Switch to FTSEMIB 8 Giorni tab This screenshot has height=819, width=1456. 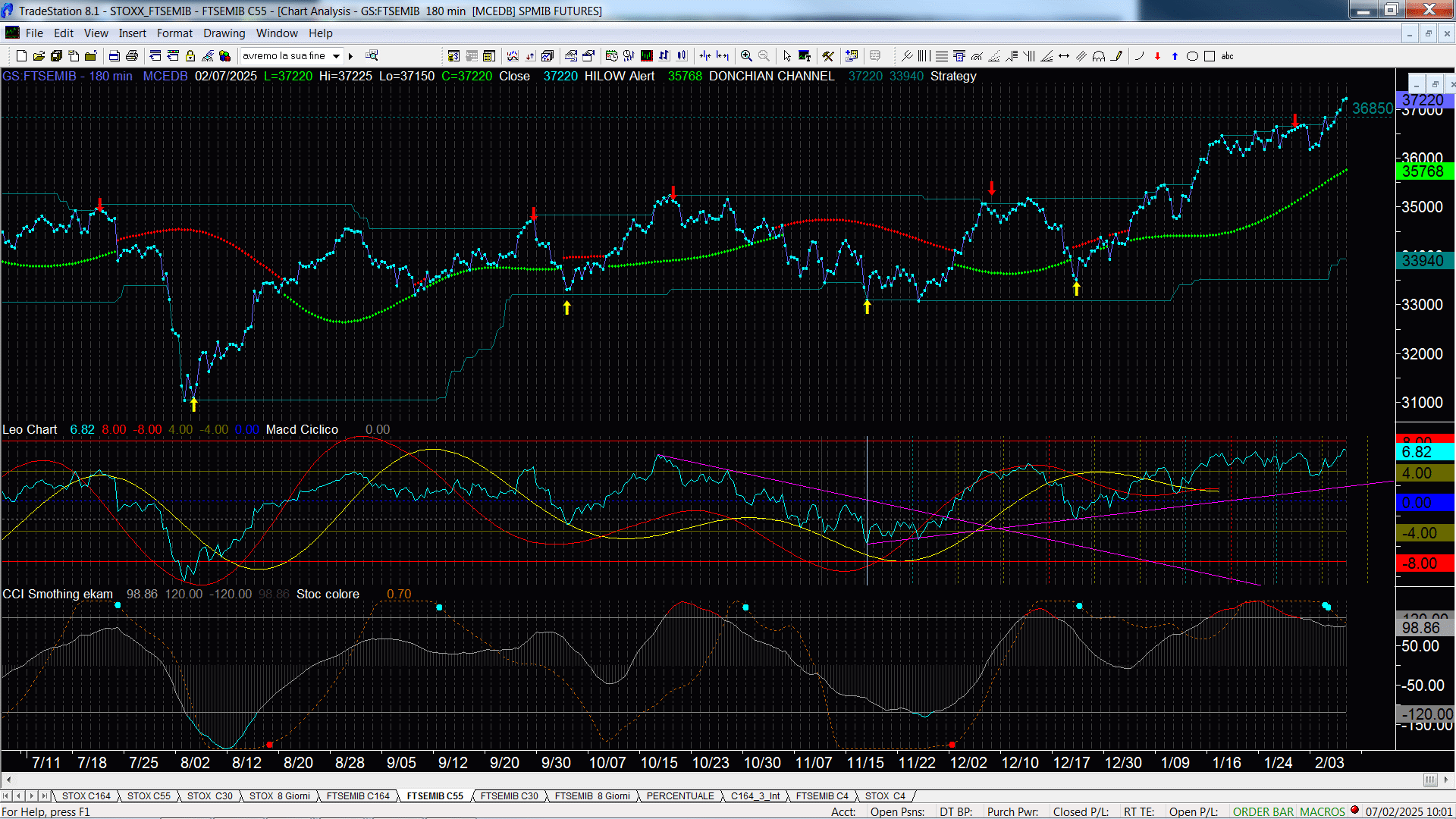[592, 796]
